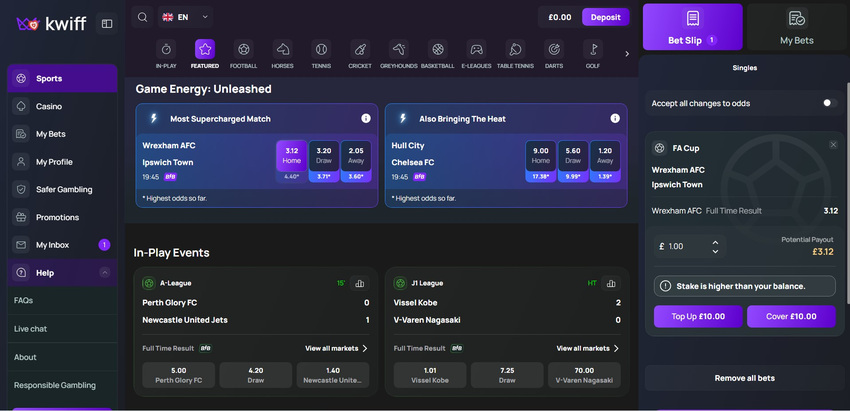Click Remove all bets
Viewport: 850px width, 411px height.
744,378
